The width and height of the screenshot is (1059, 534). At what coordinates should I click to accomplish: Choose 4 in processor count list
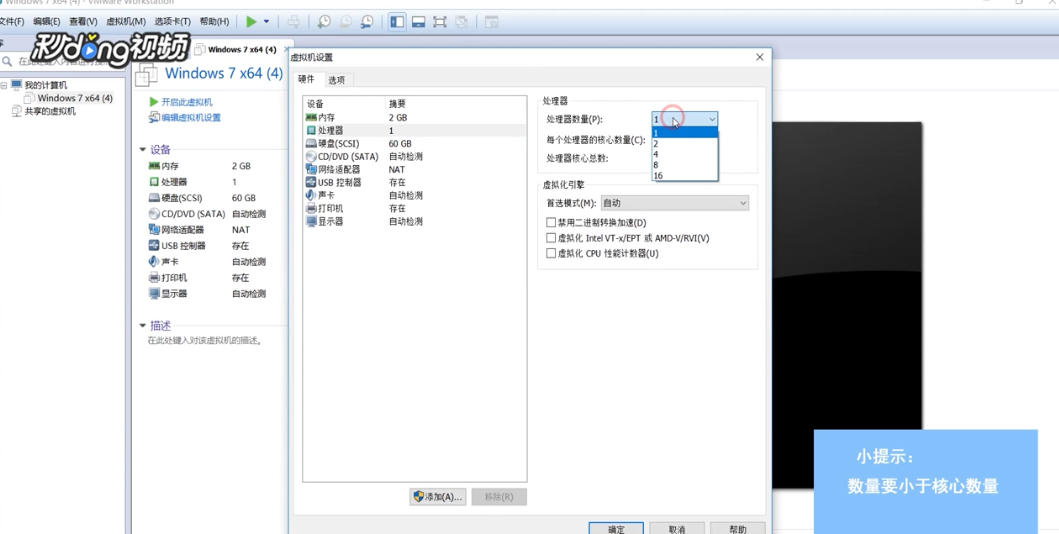coord(685,155)
